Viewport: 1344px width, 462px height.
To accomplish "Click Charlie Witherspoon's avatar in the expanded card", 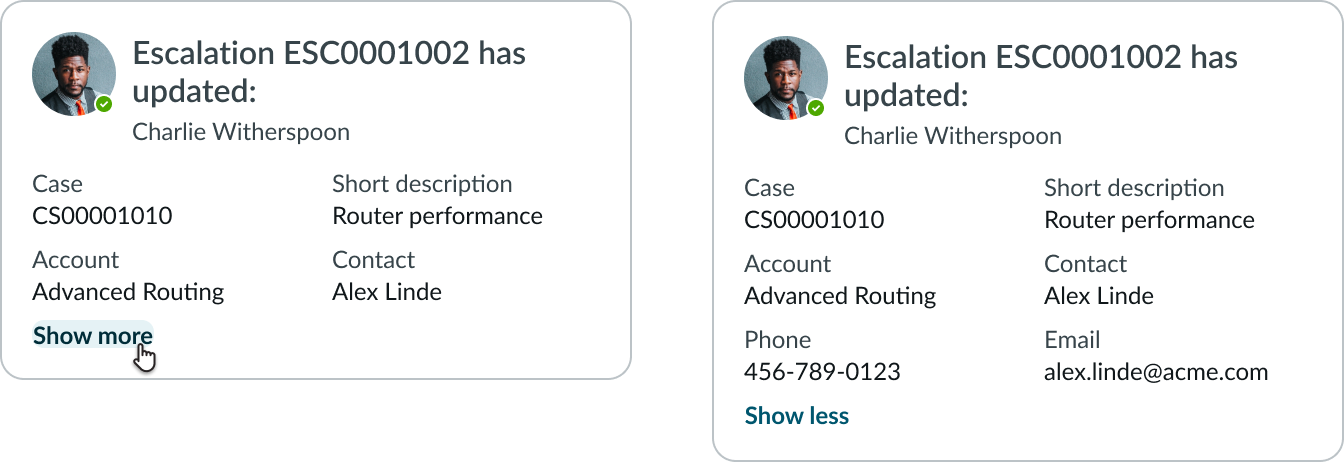I will (785, 78).
